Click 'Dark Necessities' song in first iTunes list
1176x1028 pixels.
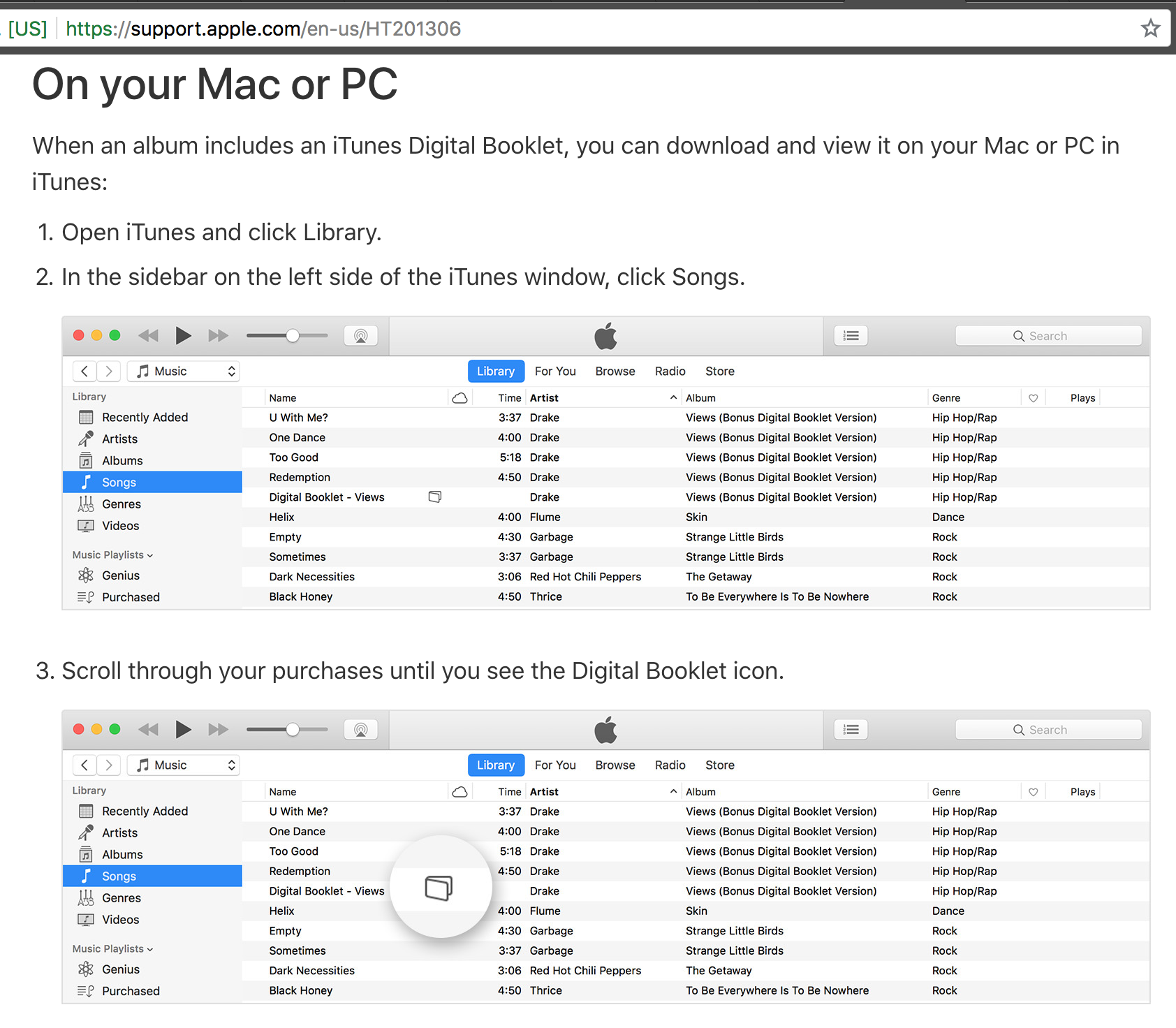click(x=312, y=577)
